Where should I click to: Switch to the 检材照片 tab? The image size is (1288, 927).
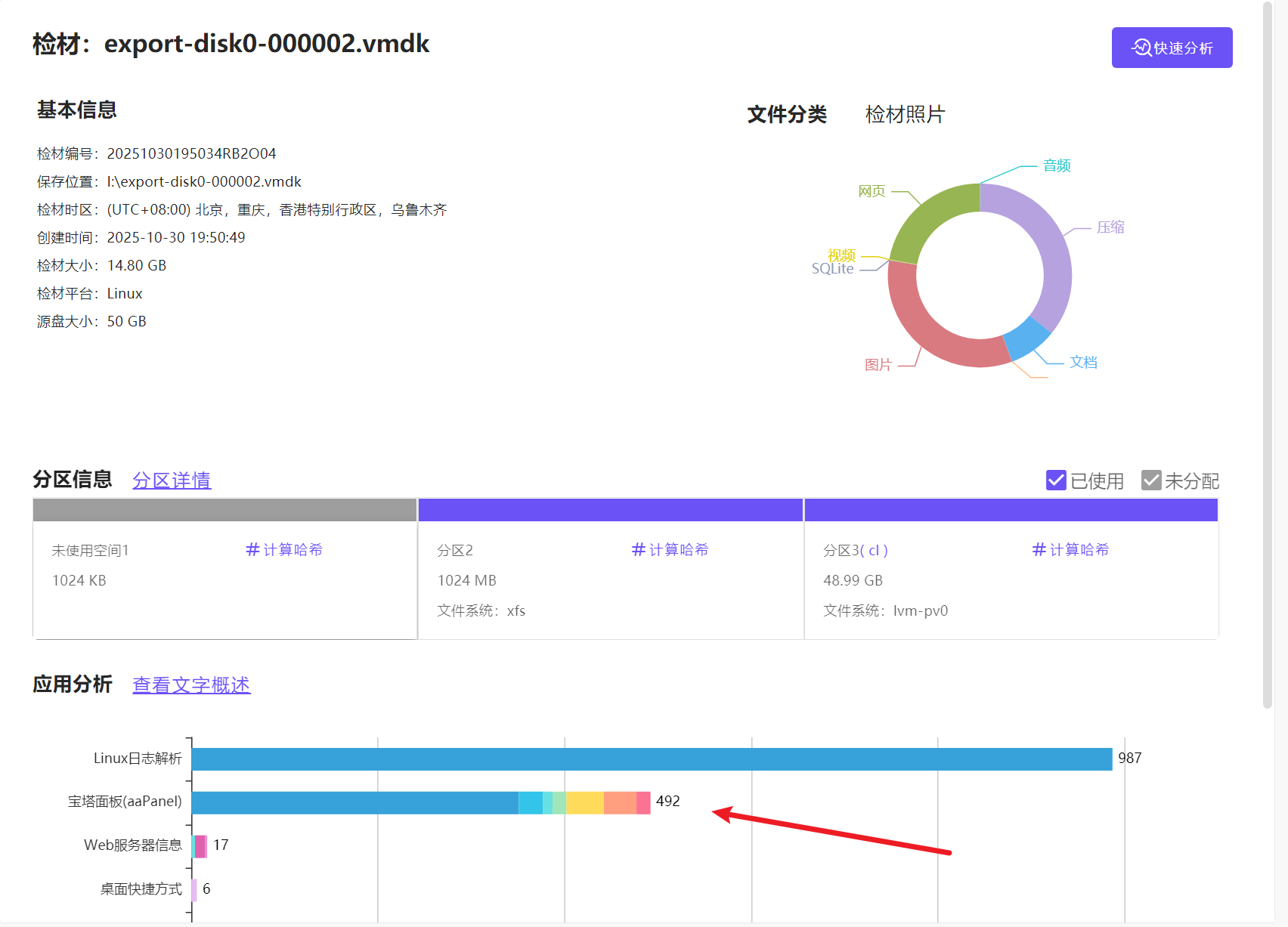905,115
